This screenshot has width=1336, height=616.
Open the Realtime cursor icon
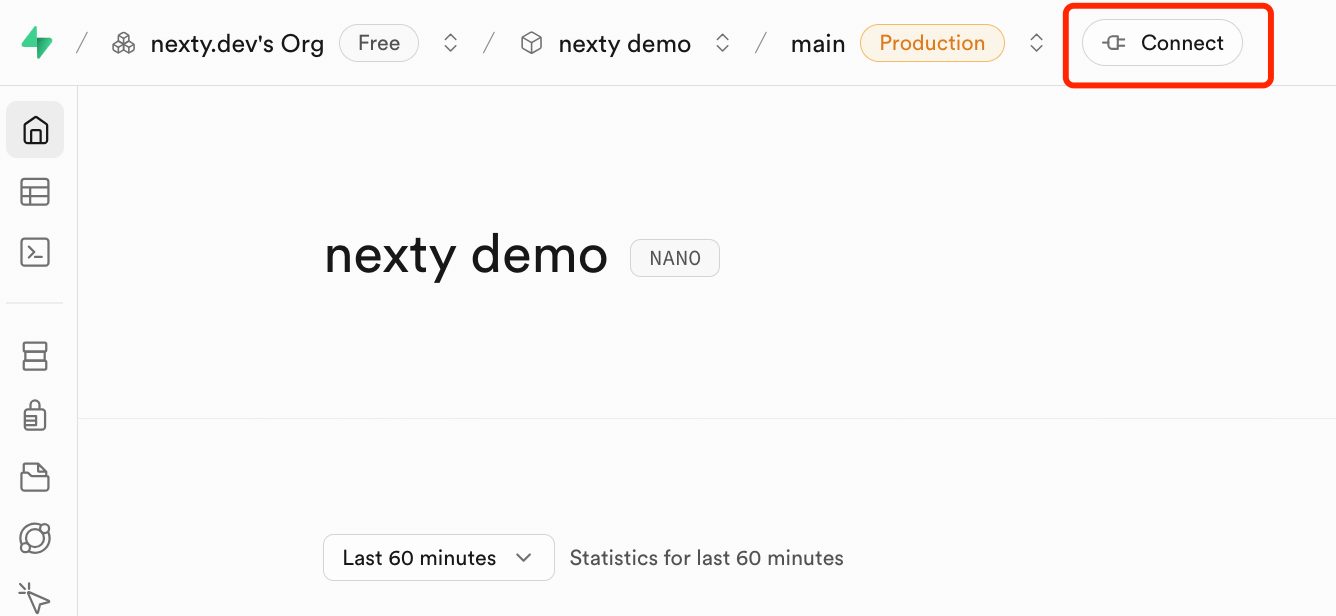point(35,597)
